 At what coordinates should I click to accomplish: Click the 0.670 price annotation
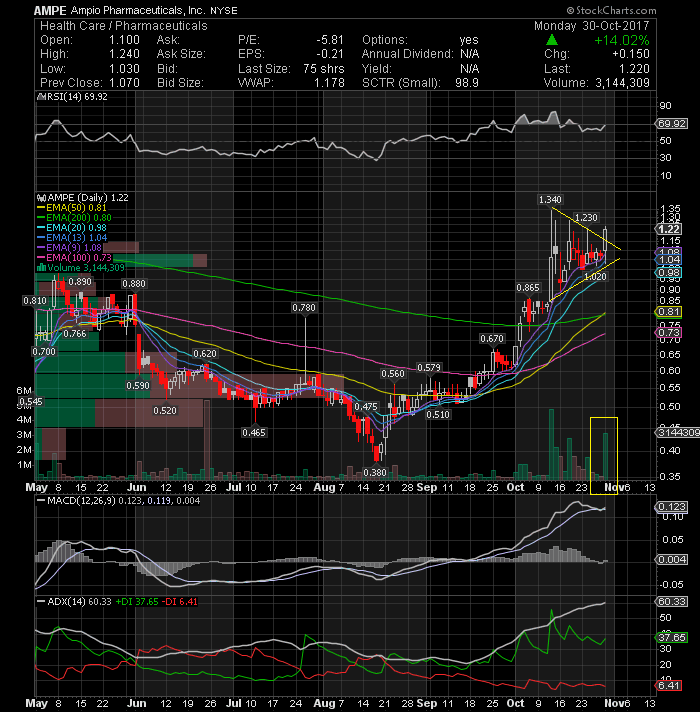[x=492, y=338]
